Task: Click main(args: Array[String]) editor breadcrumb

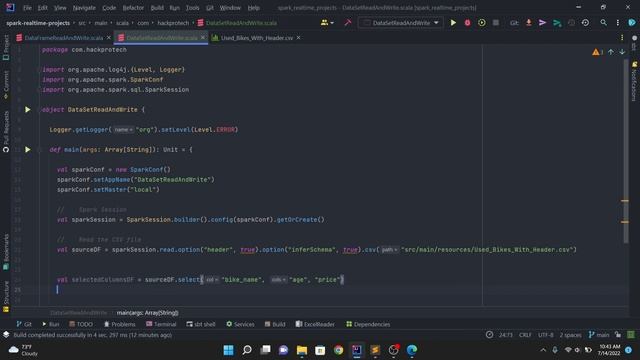Action: (147, 313)
